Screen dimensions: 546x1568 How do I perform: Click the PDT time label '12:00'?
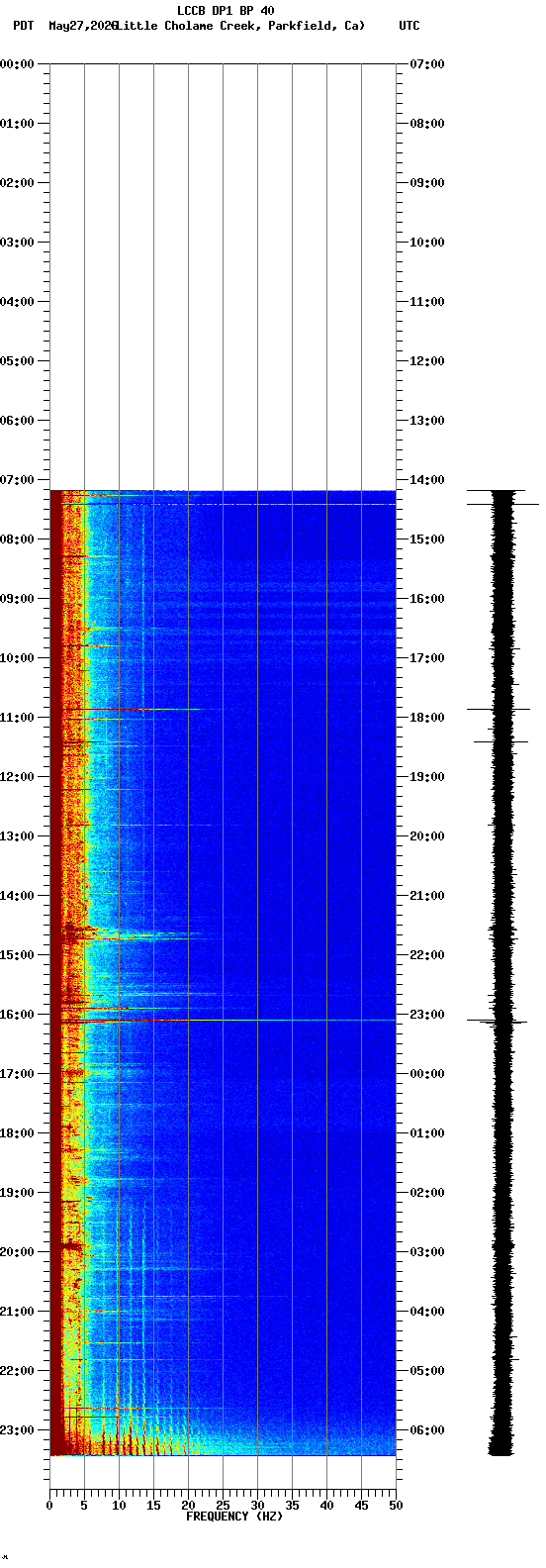pos(17,777)
